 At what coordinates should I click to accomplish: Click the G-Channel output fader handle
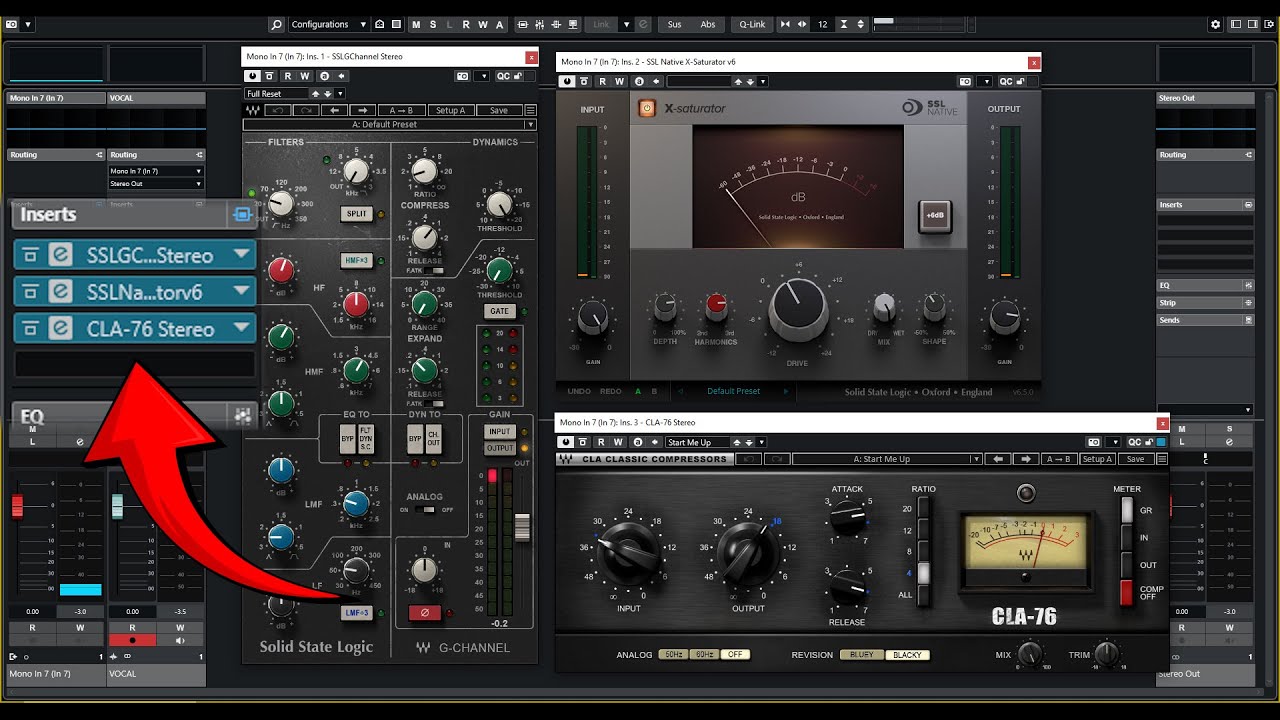(522, 528)
